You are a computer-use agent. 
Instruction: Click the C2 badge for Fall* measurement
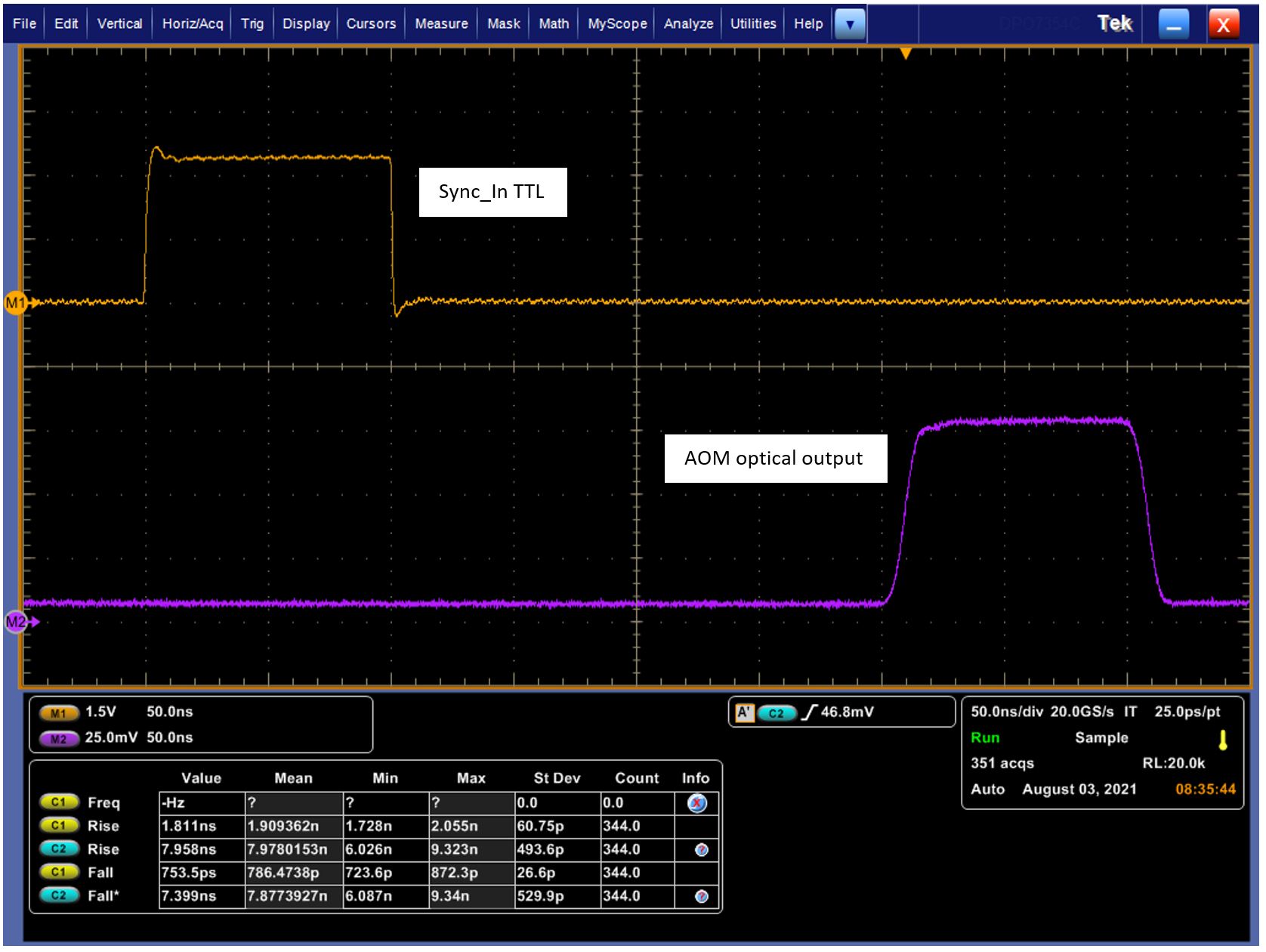tap(59, 896)
